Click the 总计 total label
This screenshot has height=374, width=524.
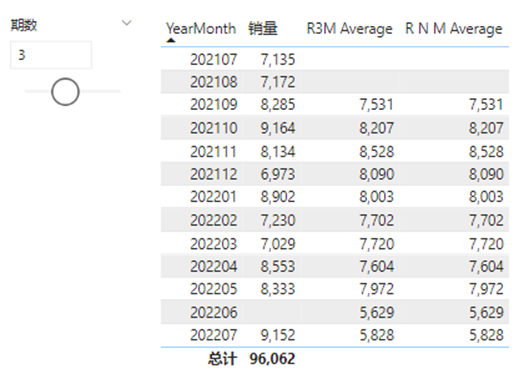222,359
